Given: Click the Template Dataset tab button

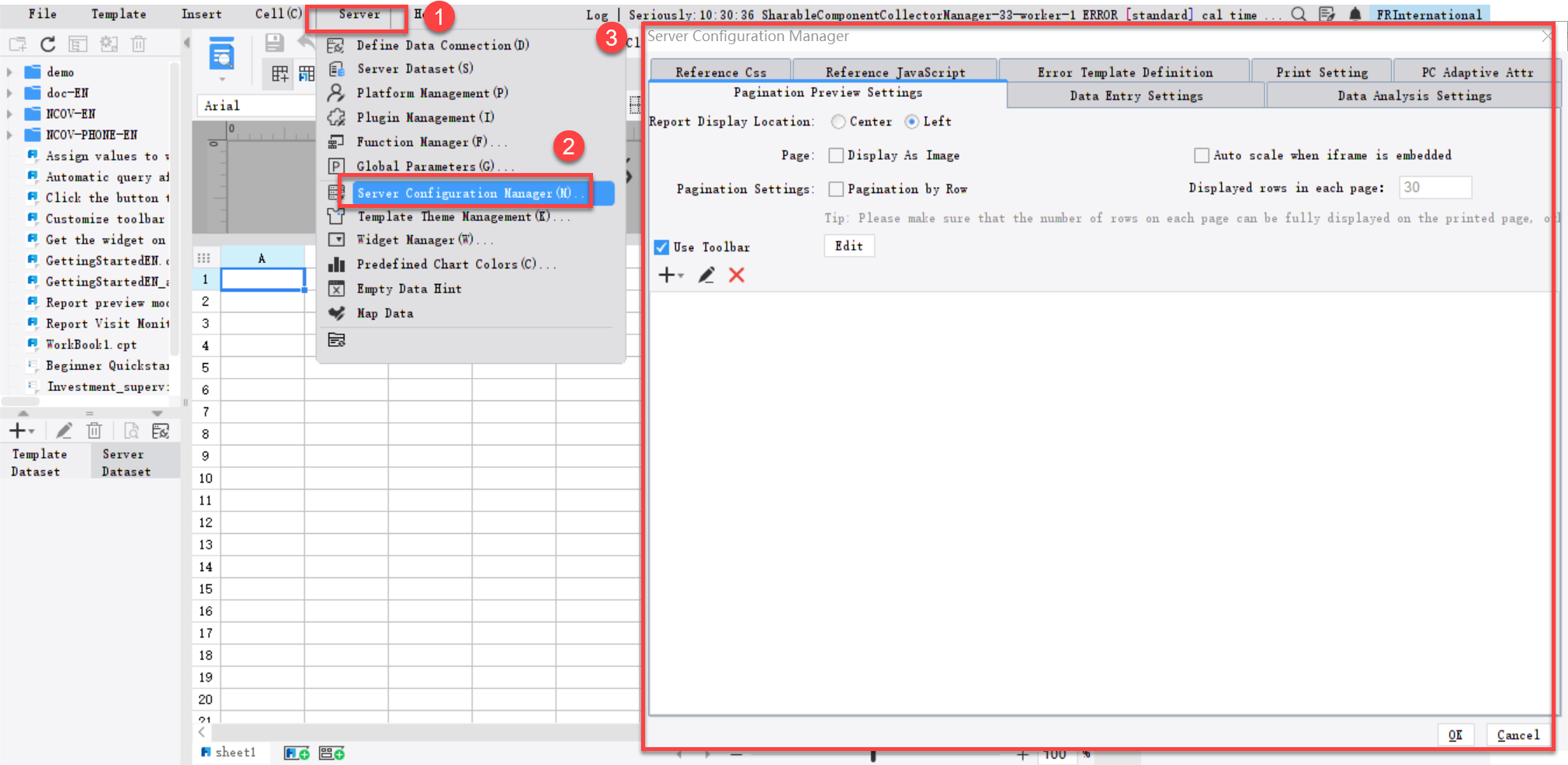Looking at the screenshot, I should click(45, 462).
